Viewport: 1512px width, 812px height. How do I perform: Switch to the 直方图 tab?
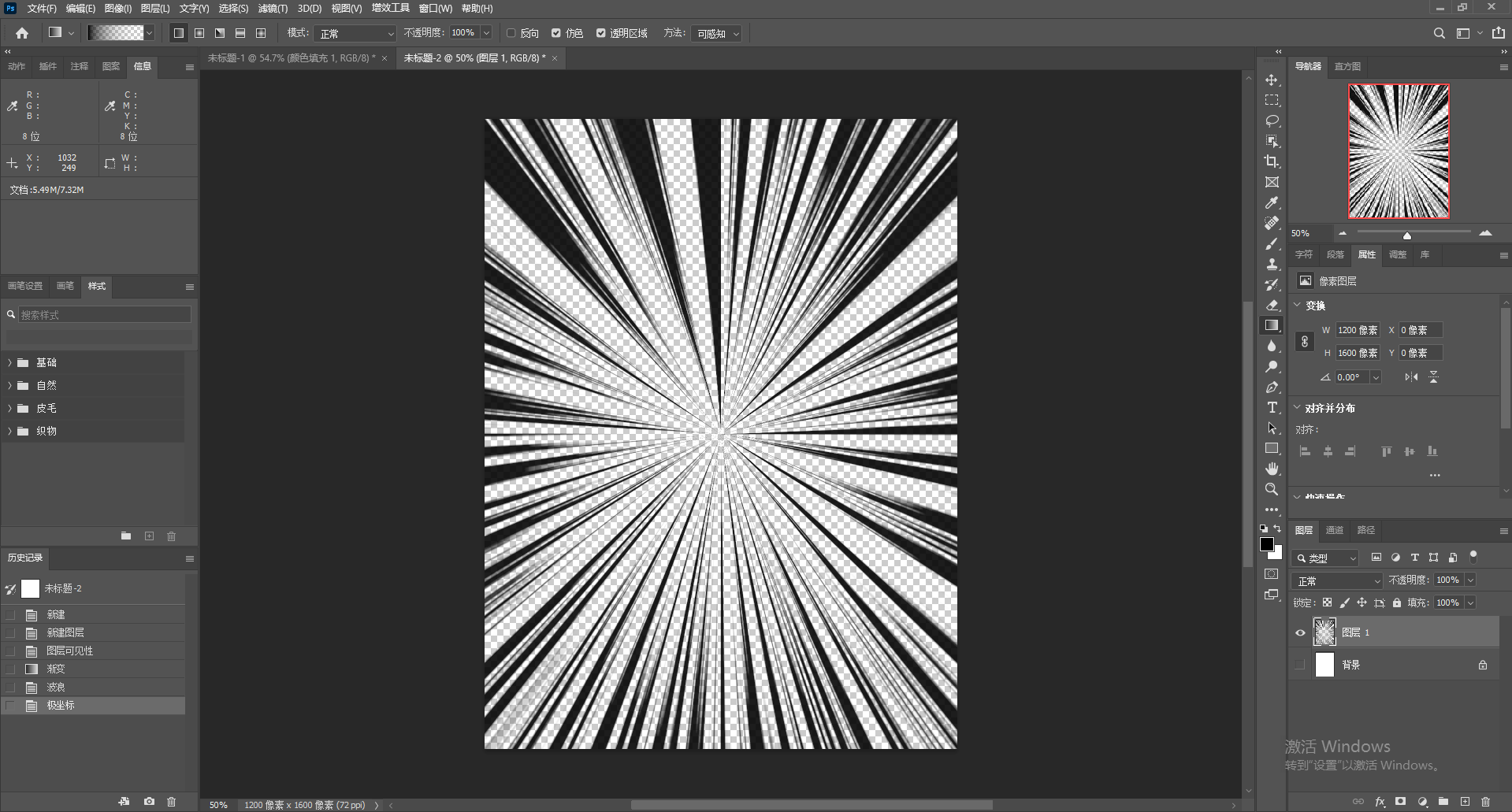[x=1347, y=66]
